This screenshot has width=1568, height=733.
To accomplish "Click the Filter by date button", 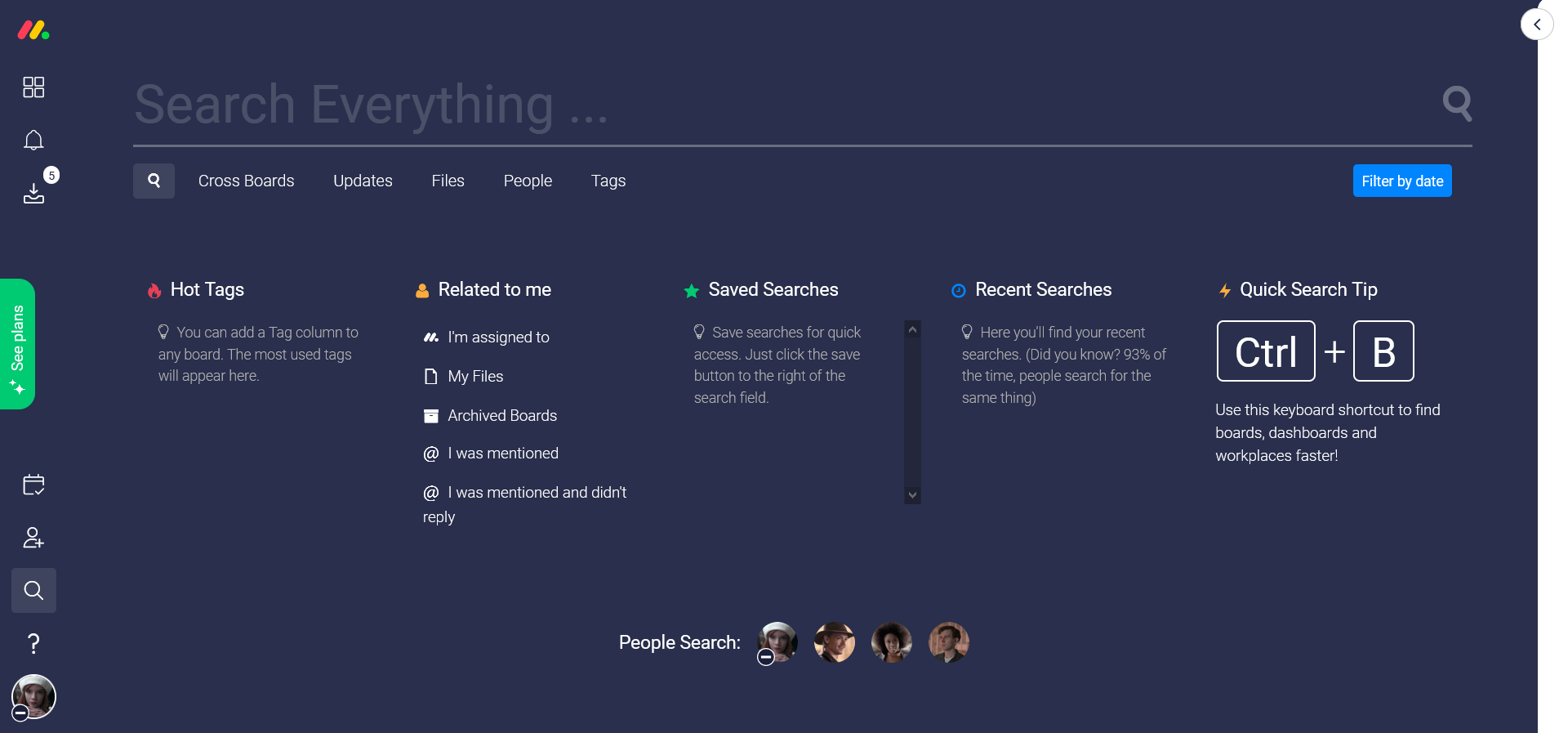I will tap(1402, 181).
